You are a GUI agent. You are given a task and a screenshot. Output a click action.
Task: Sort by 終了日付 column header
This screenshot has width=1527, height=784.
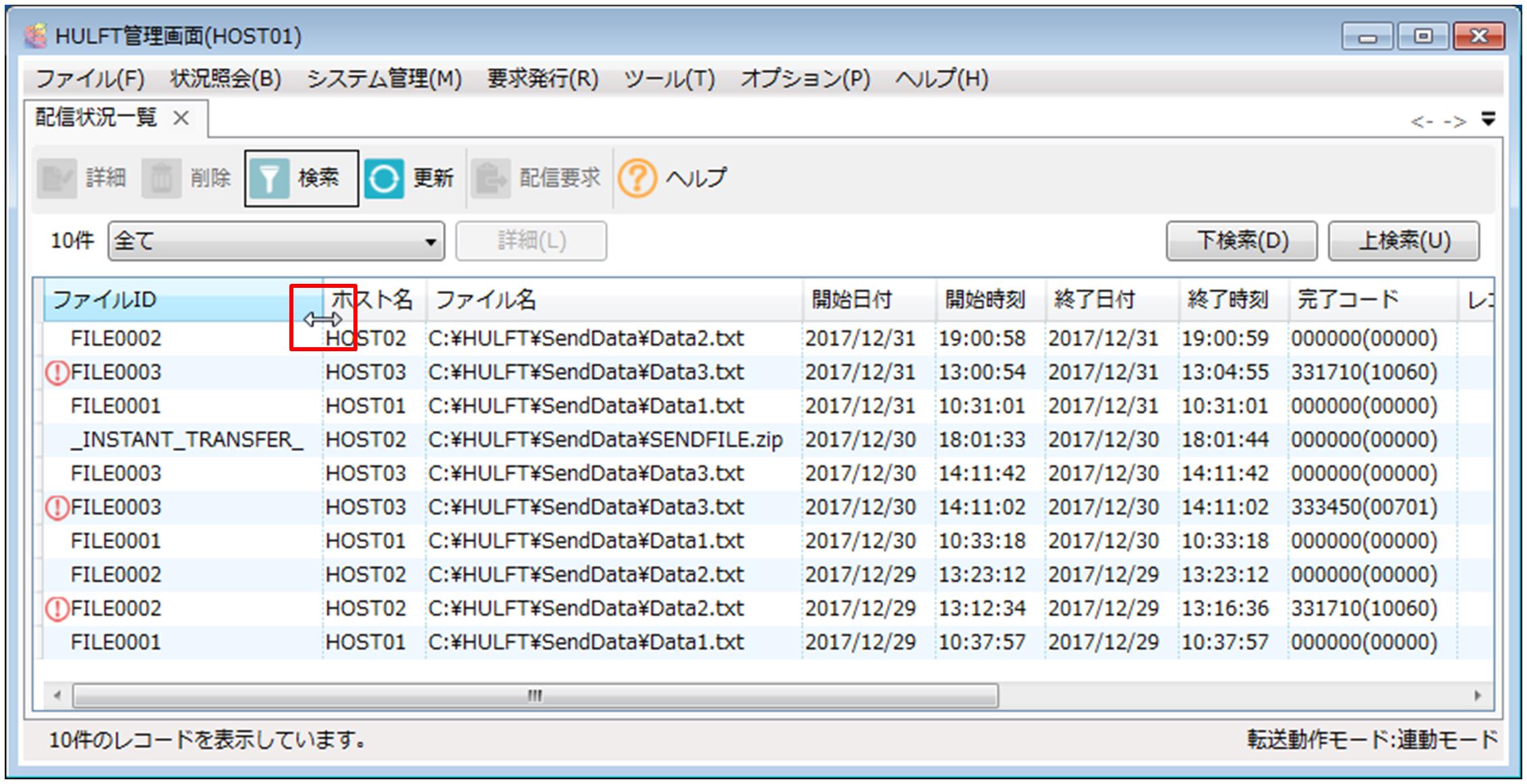coord(1113,299)
